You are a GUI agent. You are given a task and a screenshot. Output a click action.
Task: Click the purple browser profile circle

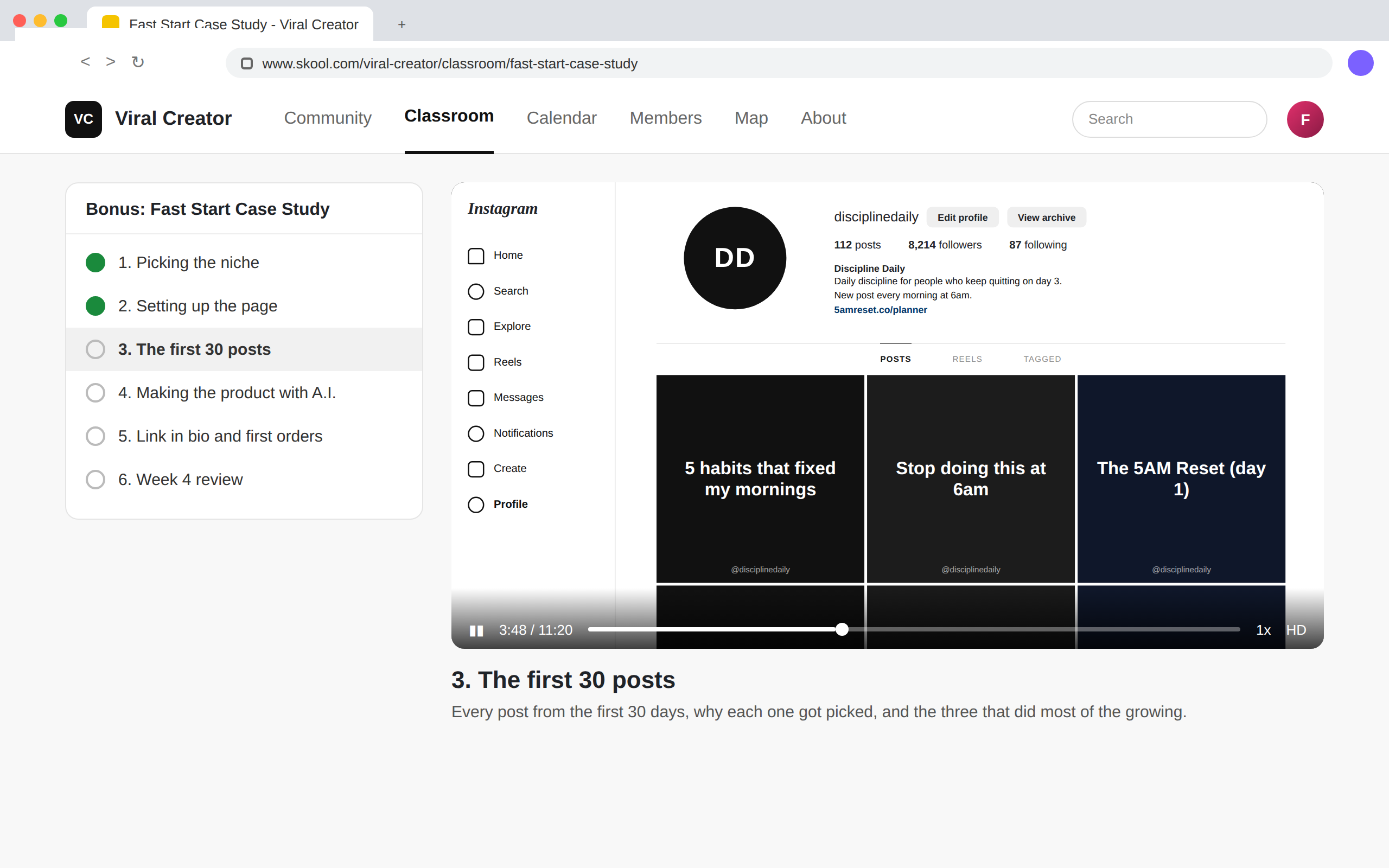[1360, 62]
